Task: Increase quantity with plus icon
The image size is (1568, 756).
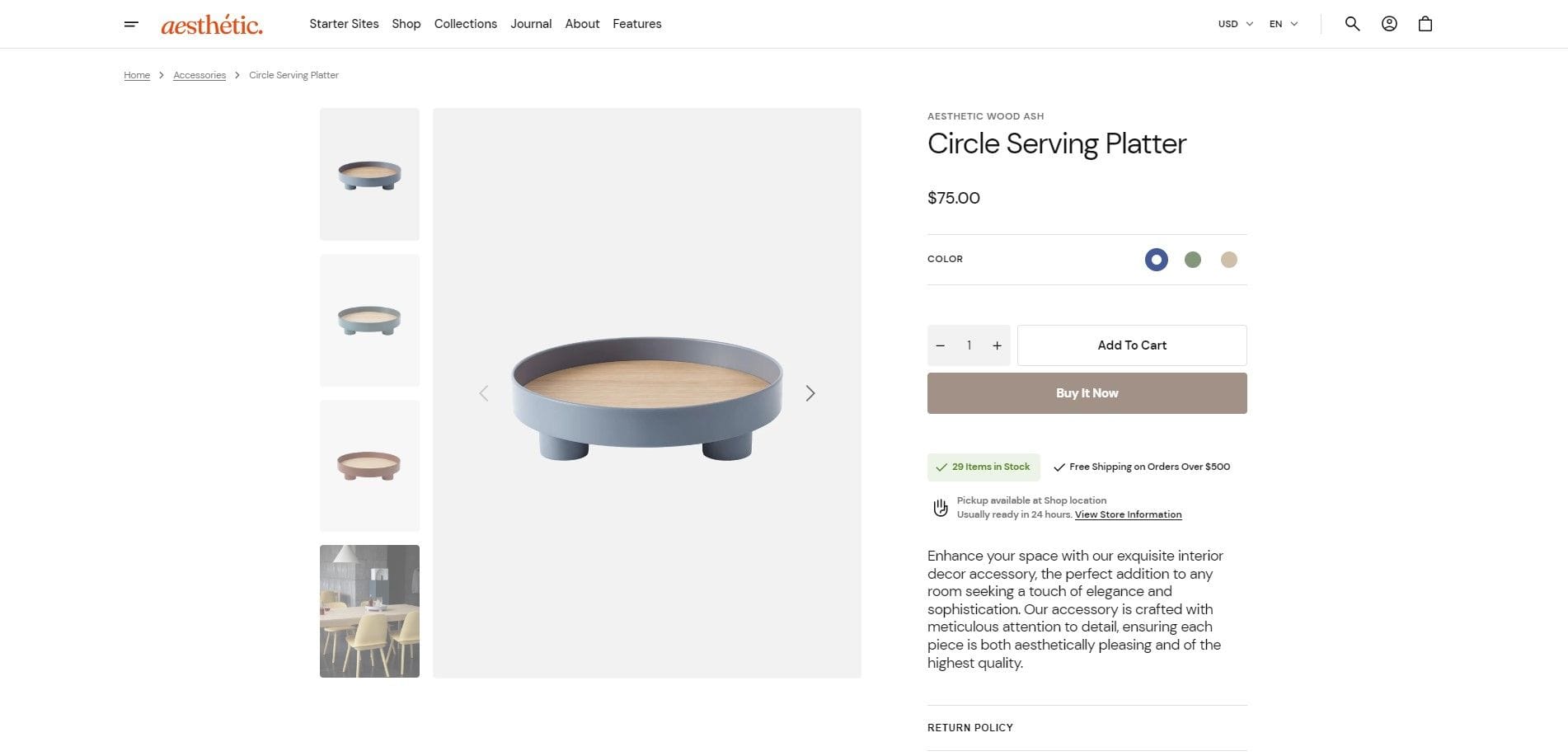Action: pyautogui.click(x=997, y=345)
